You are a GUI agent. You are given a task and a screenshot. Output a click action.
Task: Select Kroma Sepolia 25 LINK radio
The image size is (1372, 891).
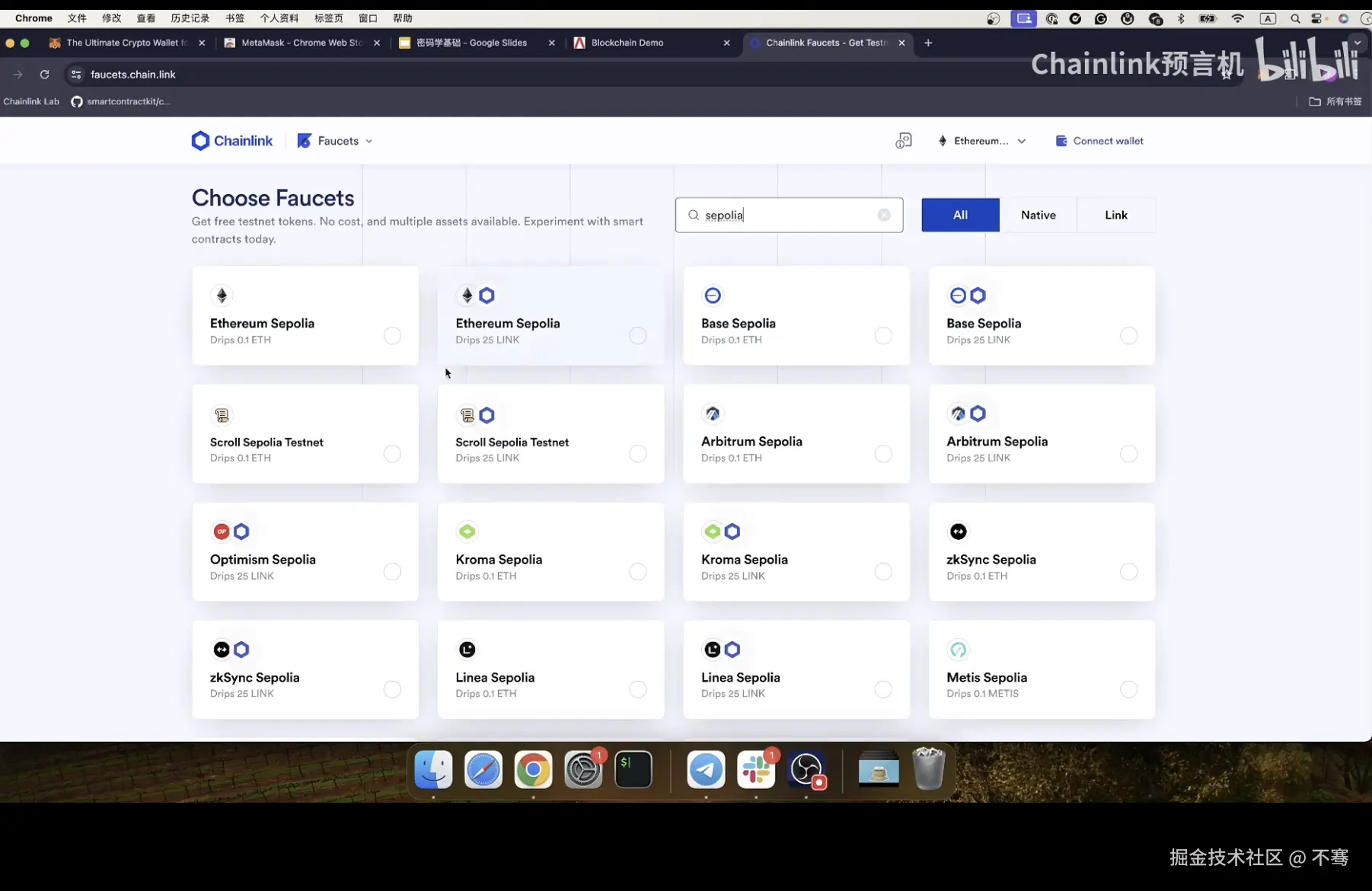pyautogui.click(x=883, y=572)
